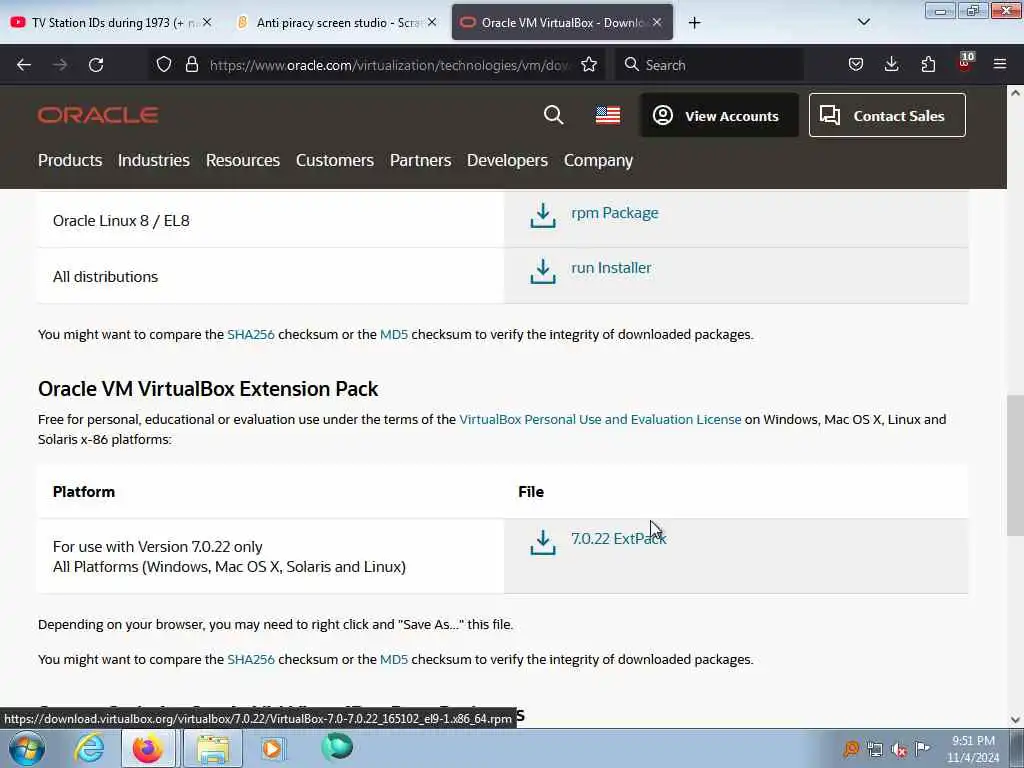The width and height of the screenshot is (1024, 768).
Task: Click download icon beside 7.0.22 ExtPack
Action: [543, 542]
